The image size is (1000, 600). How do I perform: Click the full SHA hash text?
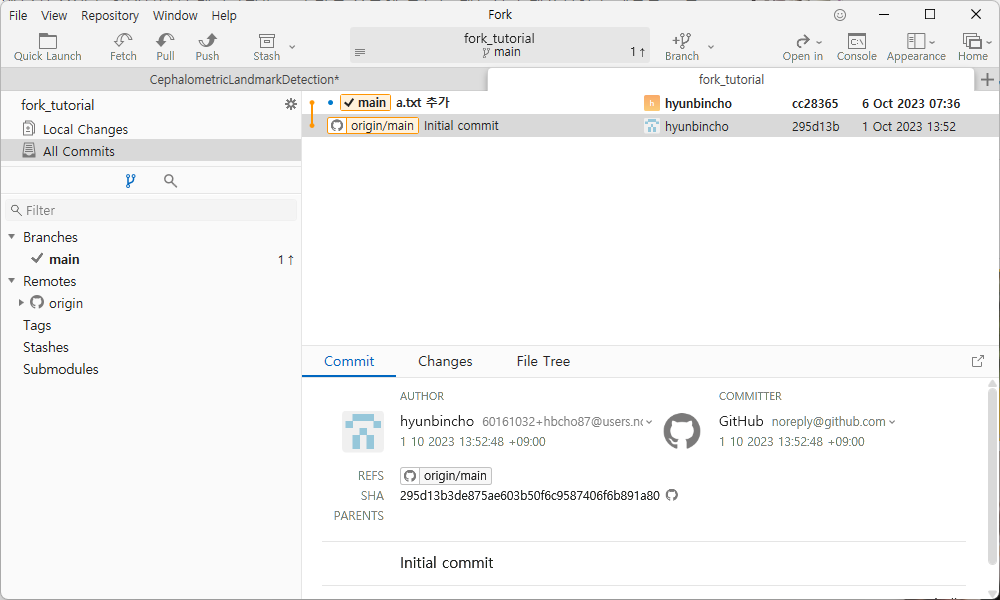coord(529,495)
